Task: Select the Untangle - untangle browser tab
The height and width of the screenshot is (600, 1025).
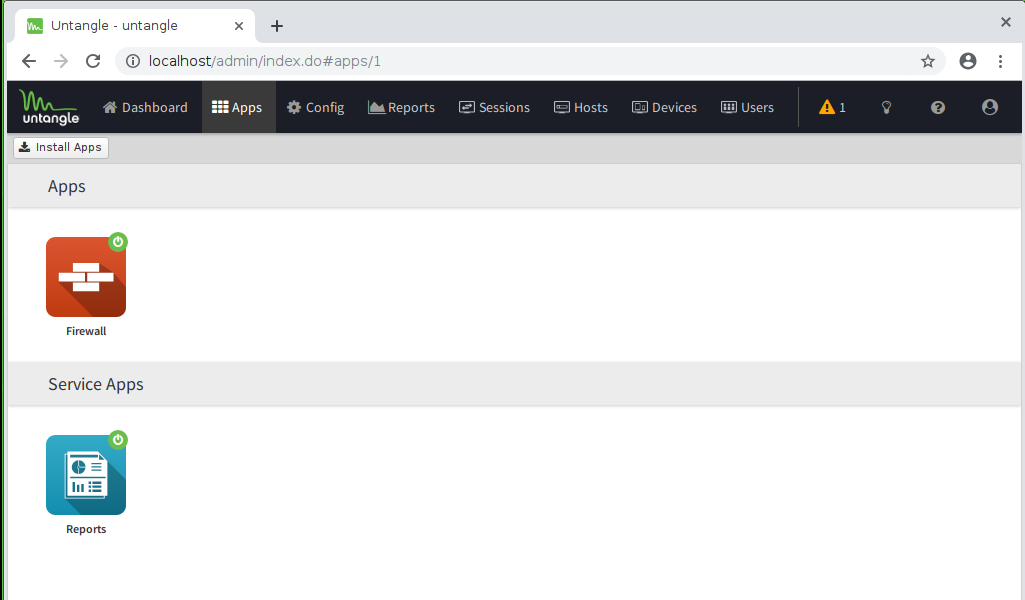Action: (135, 25)
